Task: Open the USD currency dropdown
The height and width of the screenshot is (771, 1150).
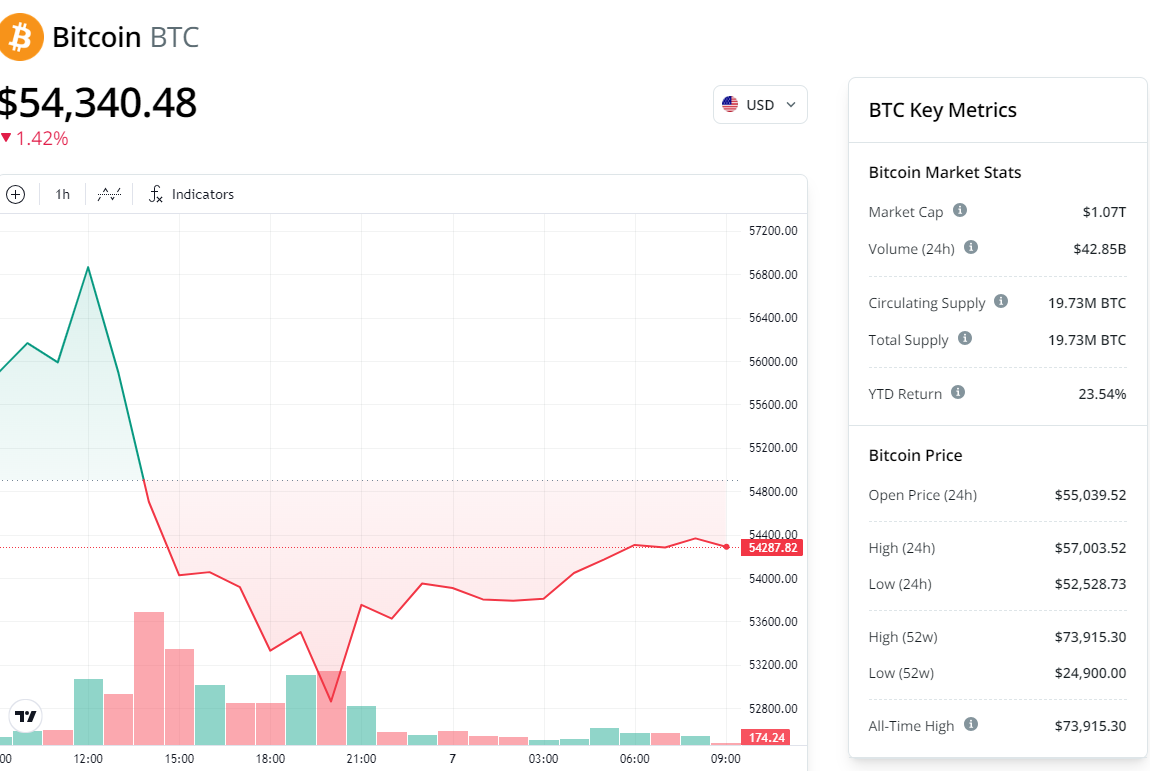Action: click(x=760, y=105)
